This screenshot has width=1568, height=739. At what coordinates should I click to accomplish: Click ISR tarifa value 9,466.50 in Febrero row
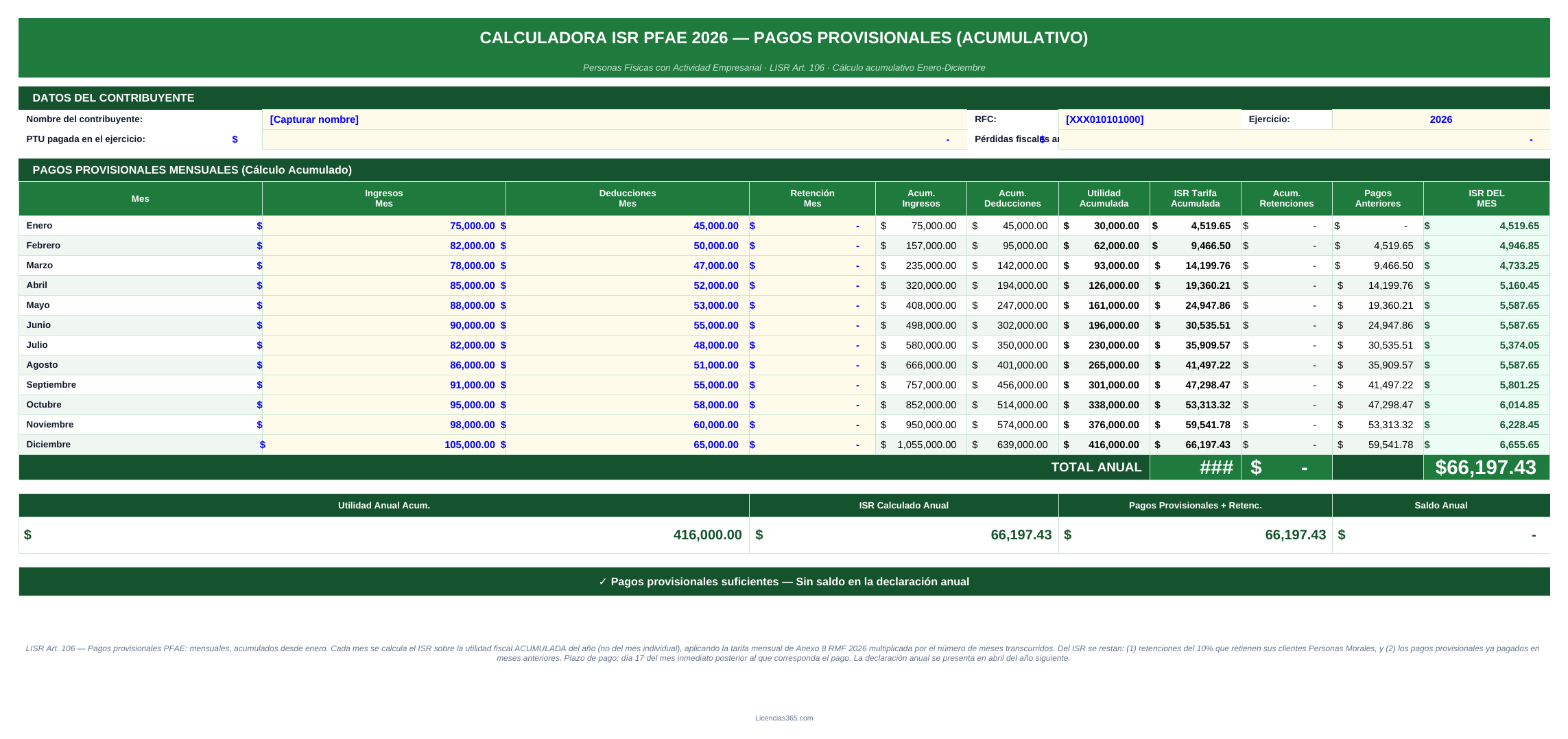point(1196,246)
